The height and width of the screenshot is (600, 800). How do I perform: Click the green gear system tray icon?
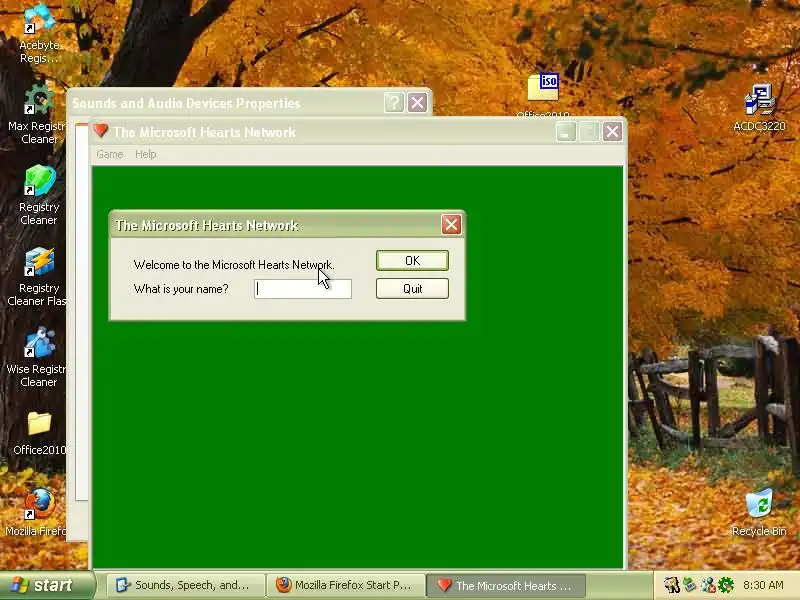click(x=726, y=585)
